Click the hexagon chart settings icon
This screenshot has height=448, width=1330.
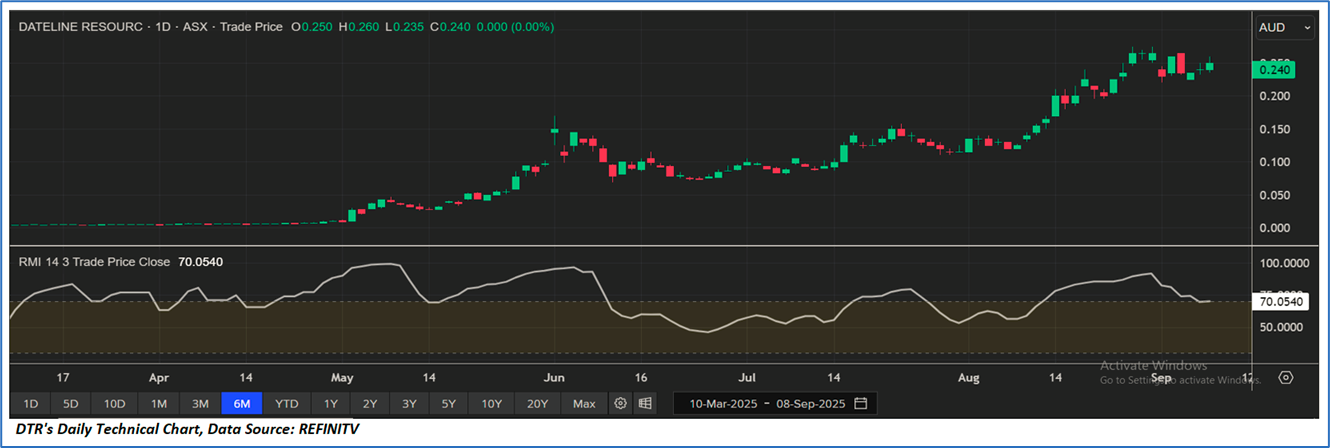pyautogui.click(x=1286, y=378)
